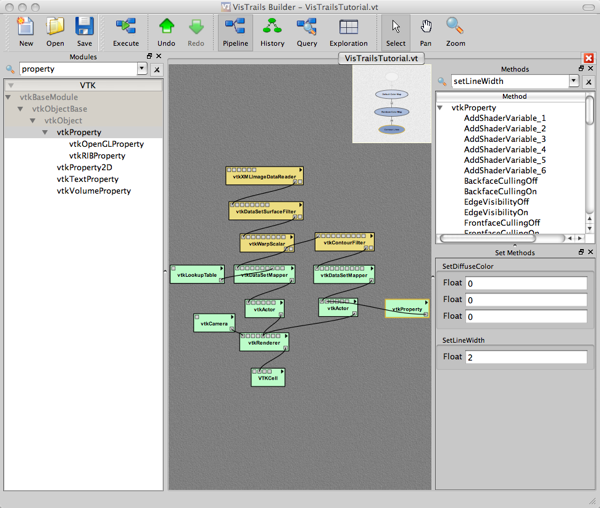Select vtkTextProperty in module tree
The width and height of the screenshot is (600, 508).
click(x=88, y=179)
